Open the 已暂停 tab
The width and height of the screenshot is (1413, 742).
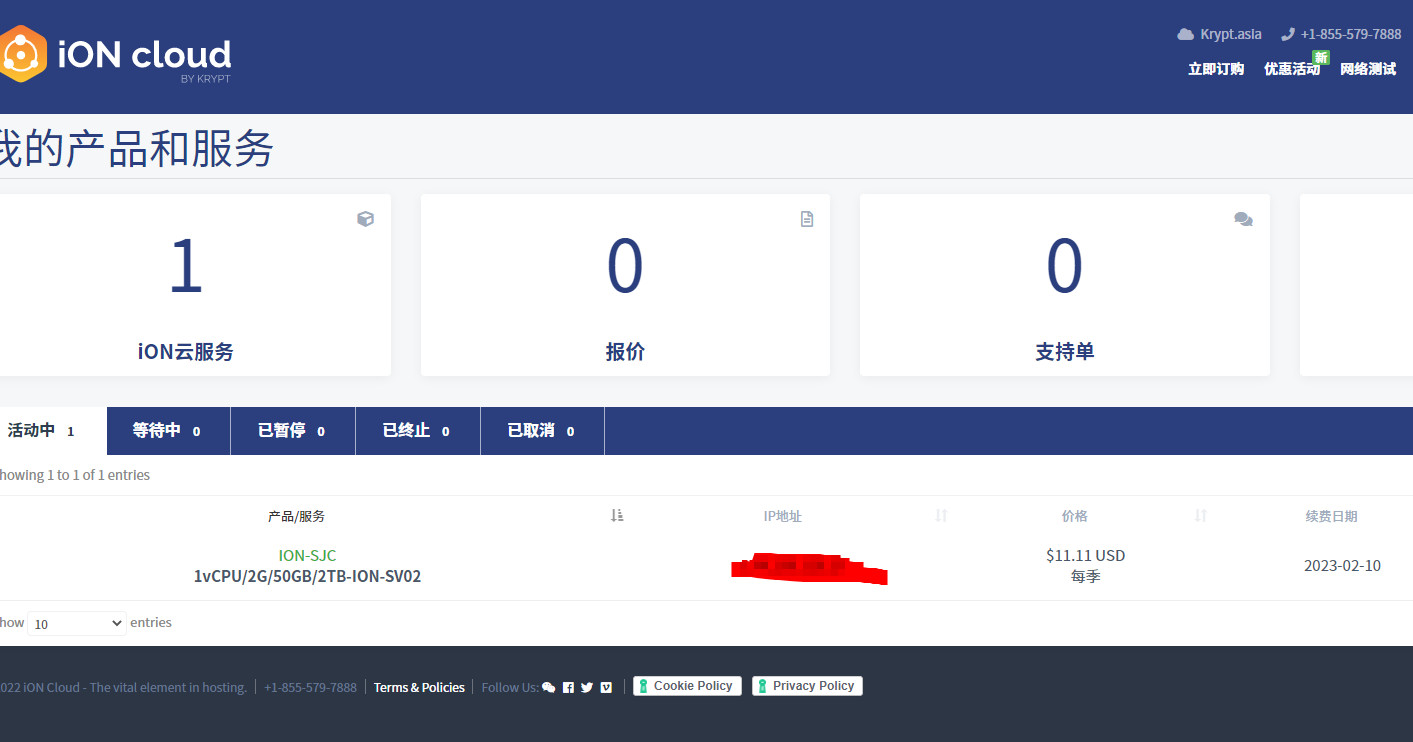(293, 431)
